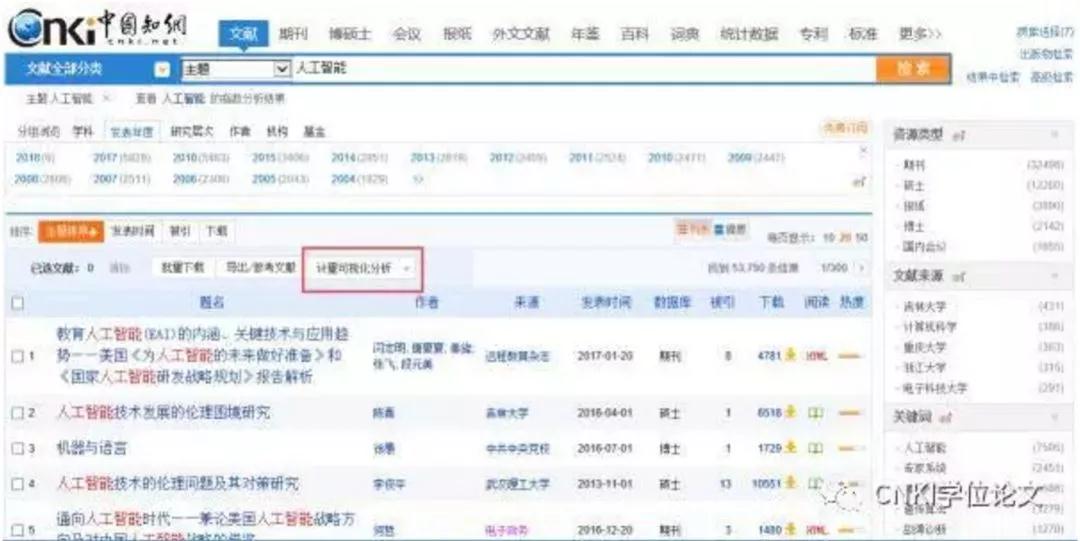Remove the 主题:人工智能 filter with the X
Viewport: 1080px width, 541px height.
107,98
